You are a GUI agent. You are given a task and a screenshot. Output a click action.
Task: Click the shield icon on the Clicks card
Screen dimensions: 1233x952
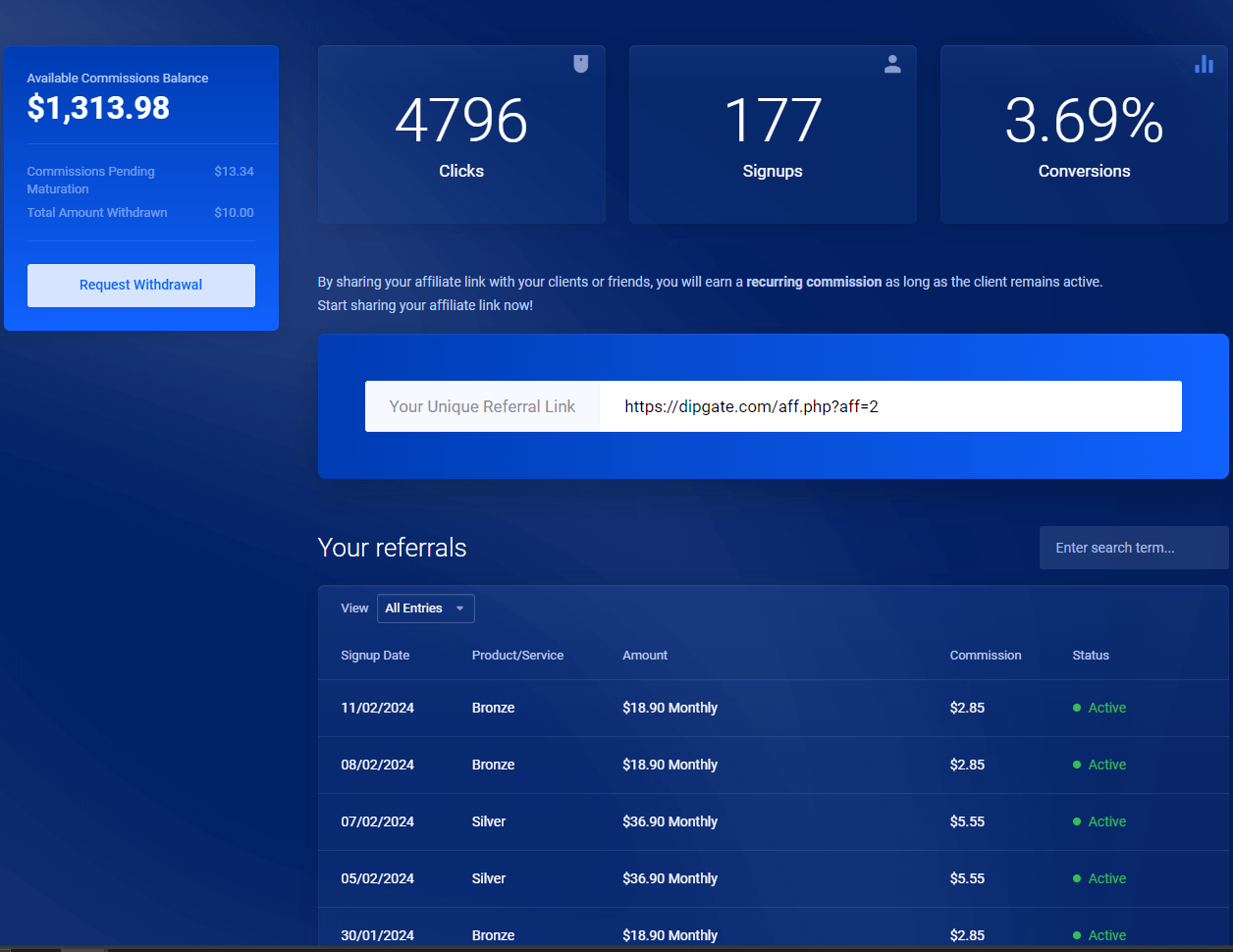[581, 63]
